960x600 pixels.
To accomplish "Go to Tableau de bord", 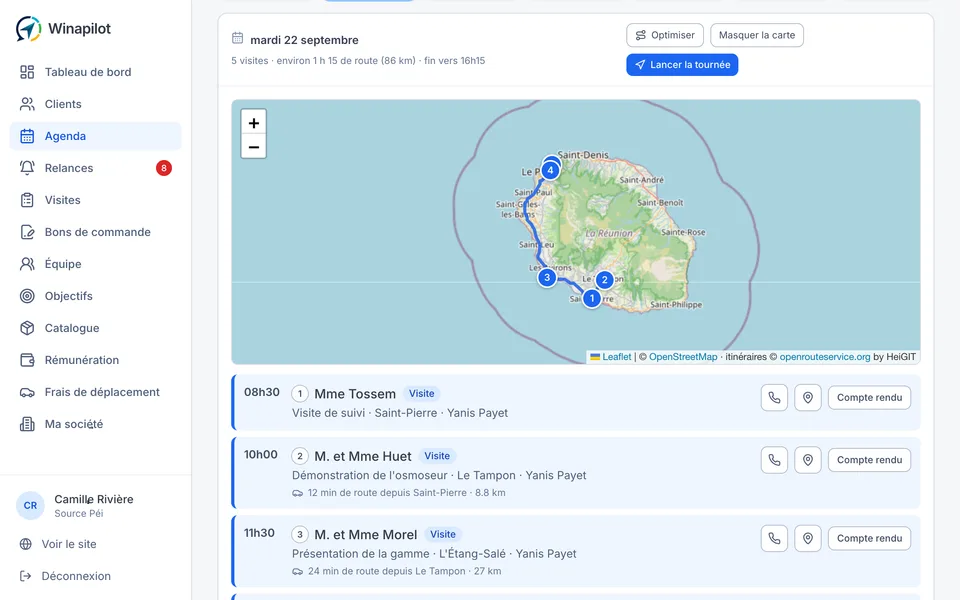I will (96, 72).
